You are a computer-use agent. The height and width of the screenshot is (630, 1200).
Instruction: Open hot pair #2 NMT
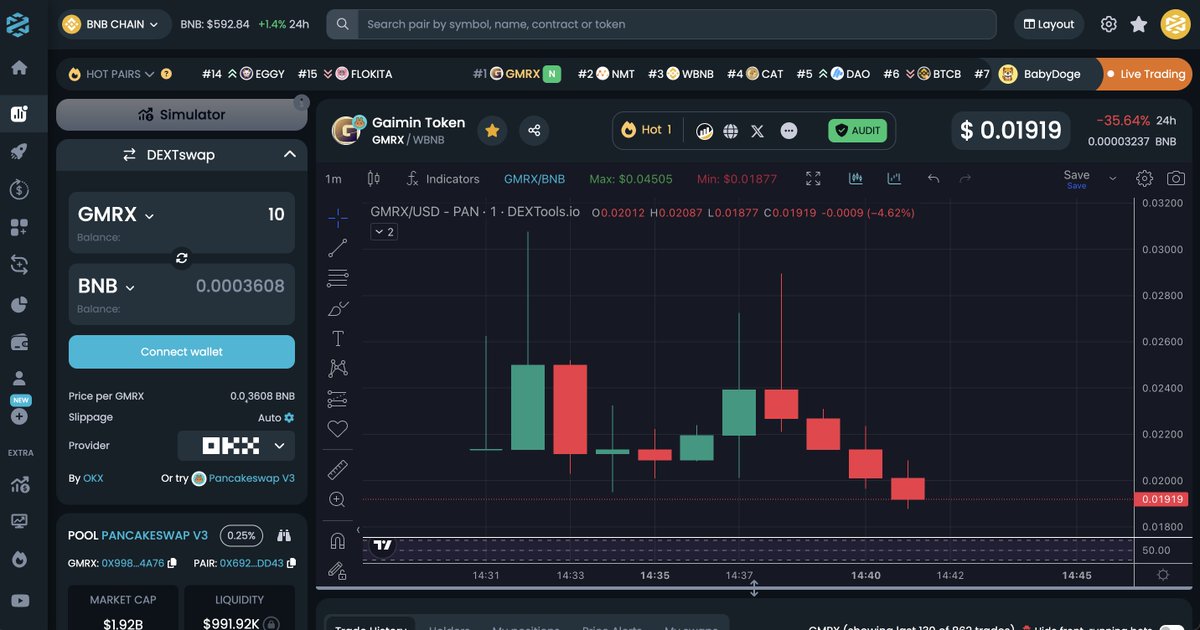click(x=606, y=74)
